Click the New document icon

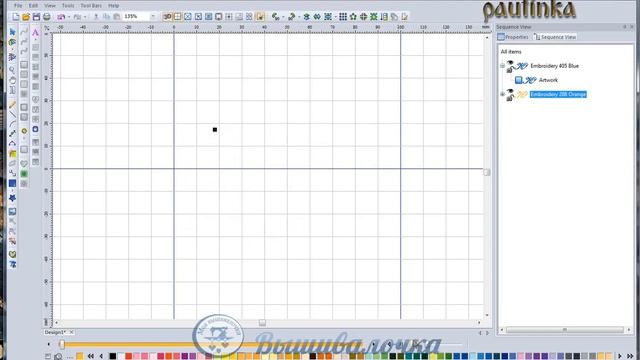(16, 17)
